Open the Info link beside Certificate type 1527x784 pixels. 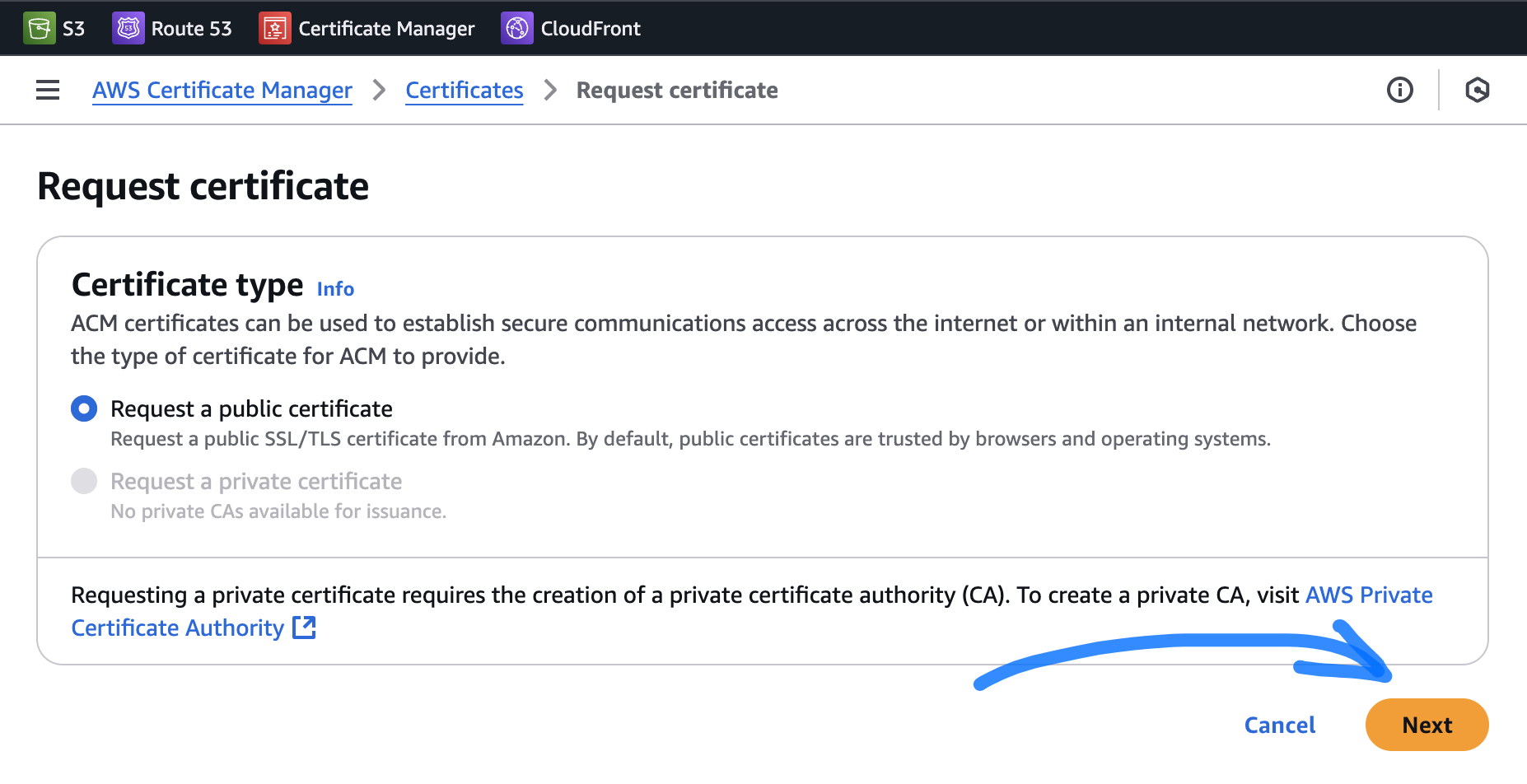335,289
